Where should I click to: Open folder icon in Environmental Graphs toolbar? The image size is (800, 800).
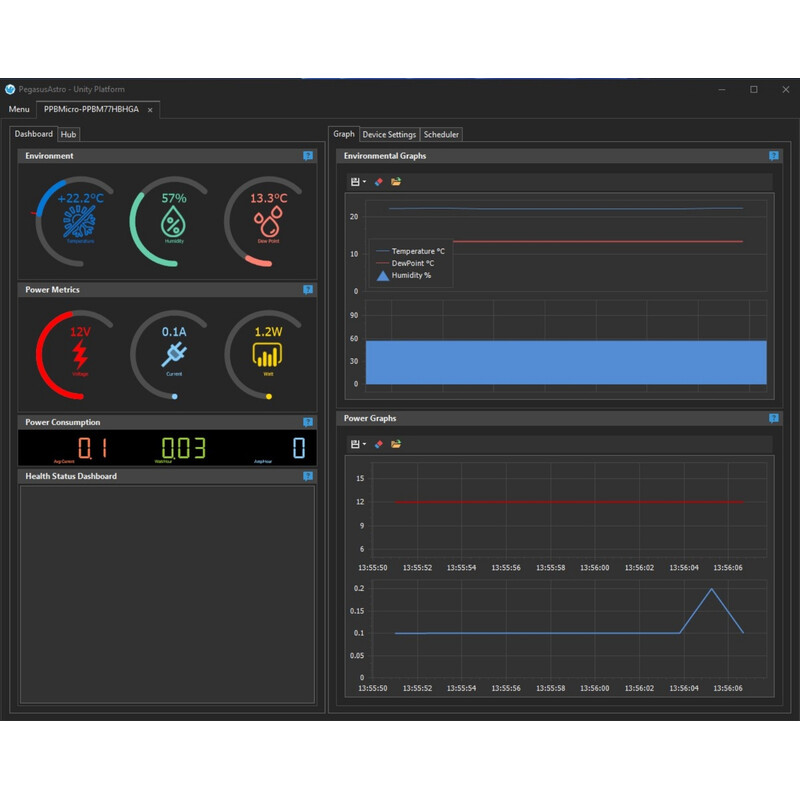(396, 182)
